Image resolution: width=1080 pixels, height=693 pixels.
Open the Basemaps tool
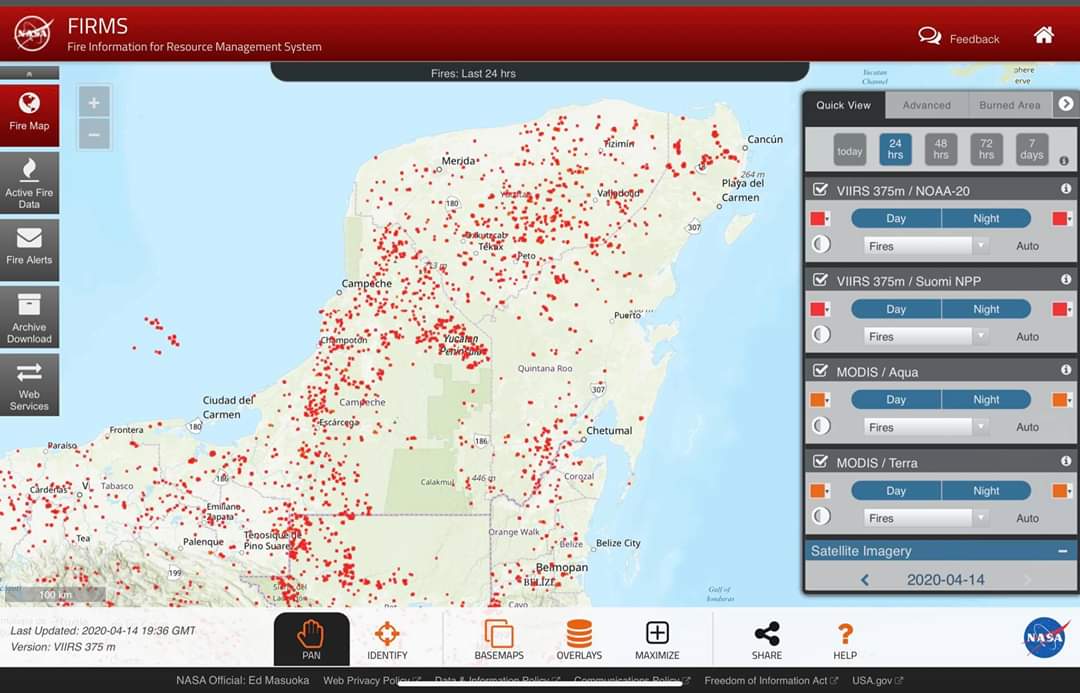coord(498,639)
